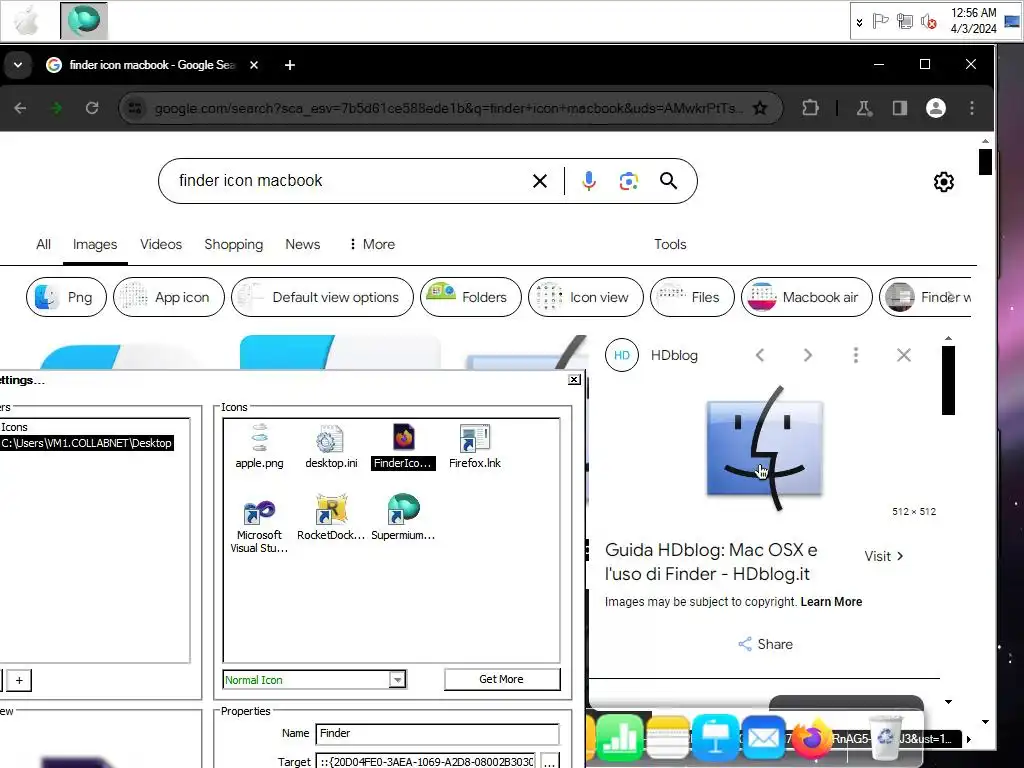Open Google quick settings gear

[944, 182]
